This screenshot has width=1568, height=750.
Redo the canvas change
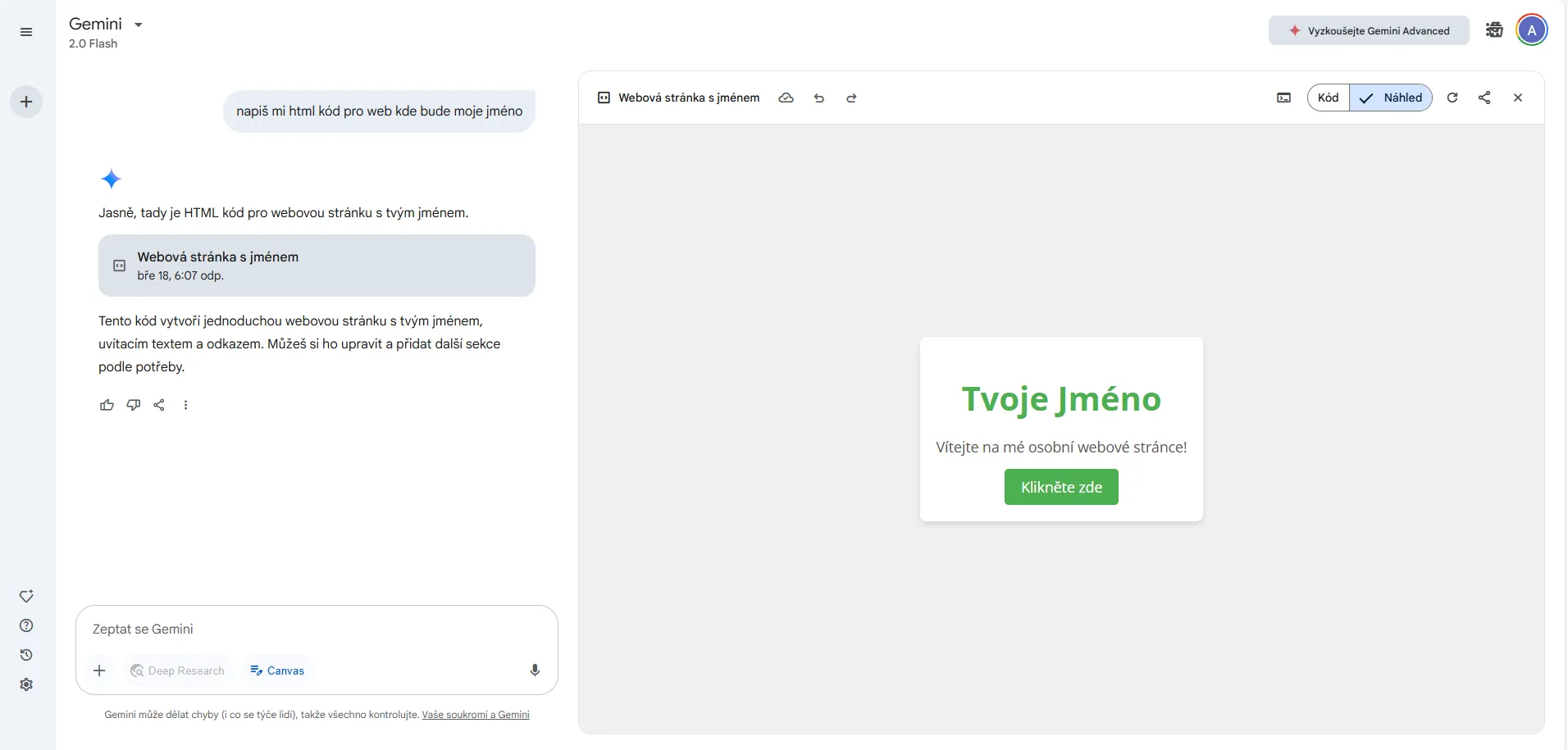(x=851, y=98)
